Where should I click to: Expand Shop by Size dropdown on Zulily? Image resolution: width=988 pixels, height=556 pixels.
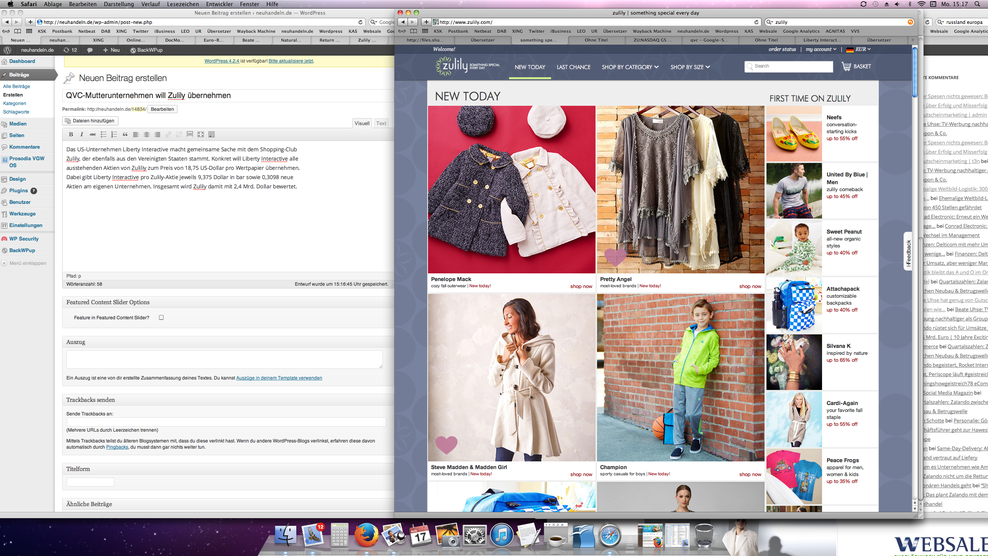pos(690,67)
